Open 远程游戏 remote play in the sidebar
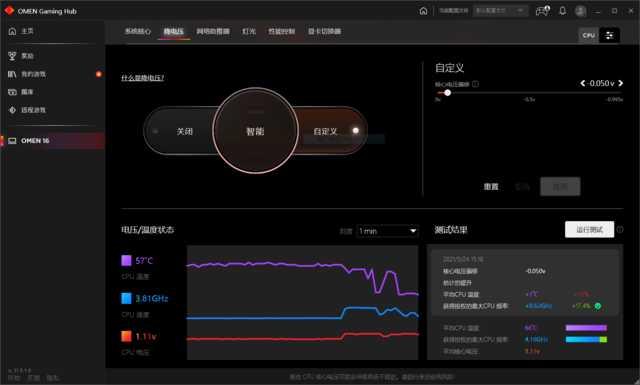 (27, 110)
